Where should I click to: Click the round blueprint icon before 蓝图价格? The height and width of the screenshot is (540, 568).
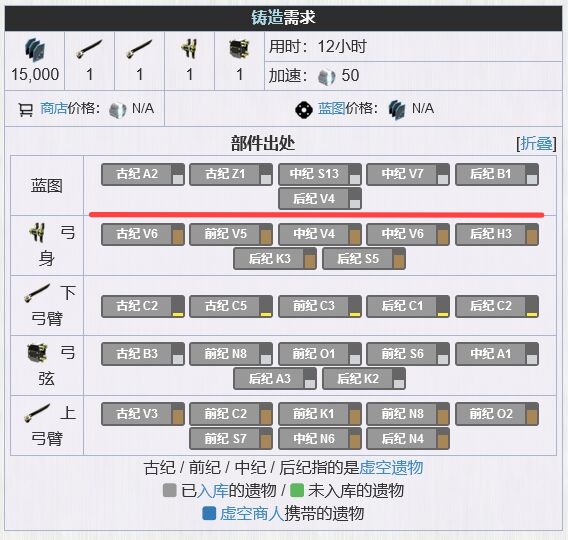tap(304, 109)
